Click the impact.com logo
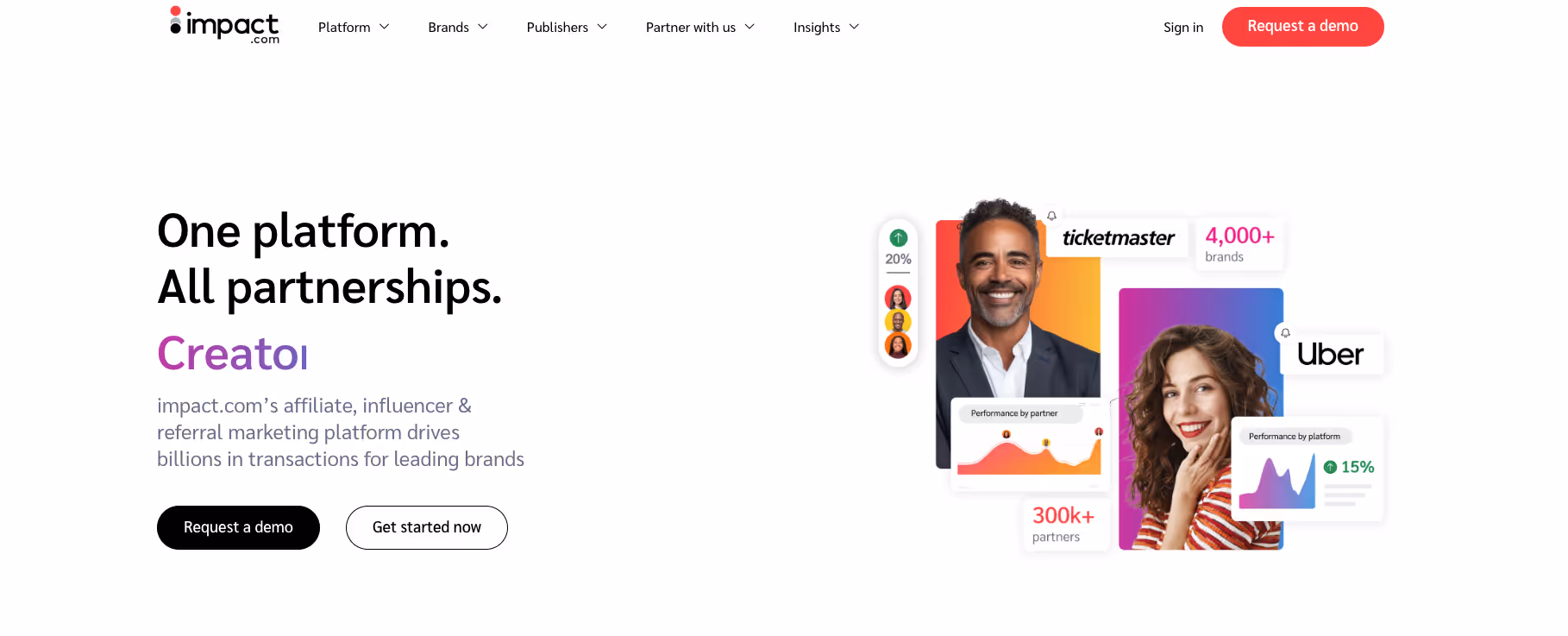This screenshot has height=636, width=1568. coord(224,25)
